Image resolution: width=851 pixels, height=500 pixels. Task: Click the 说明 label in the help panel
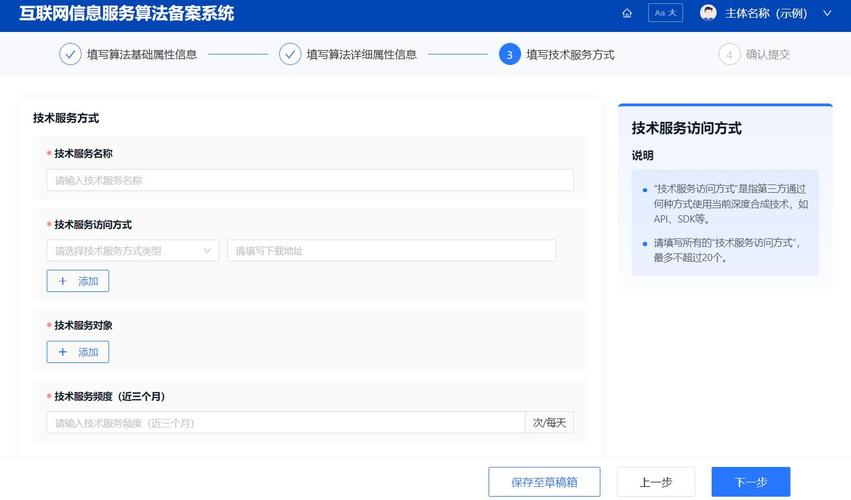(643, 155)
